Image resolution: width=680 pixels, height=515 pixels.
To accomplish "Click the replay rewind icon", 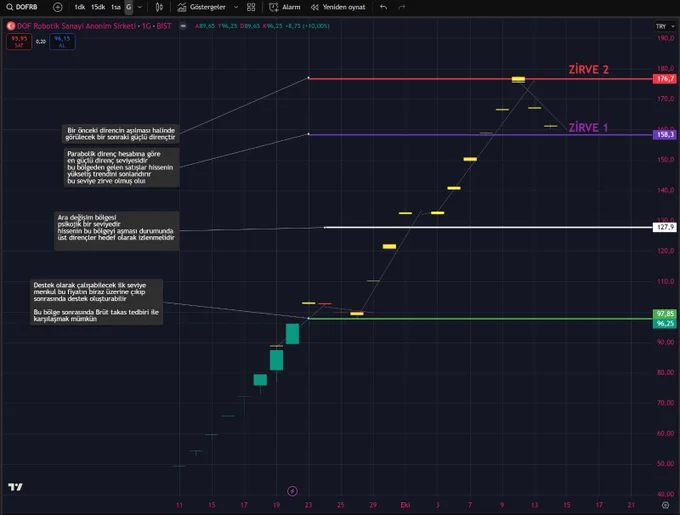I will [315, 7].
